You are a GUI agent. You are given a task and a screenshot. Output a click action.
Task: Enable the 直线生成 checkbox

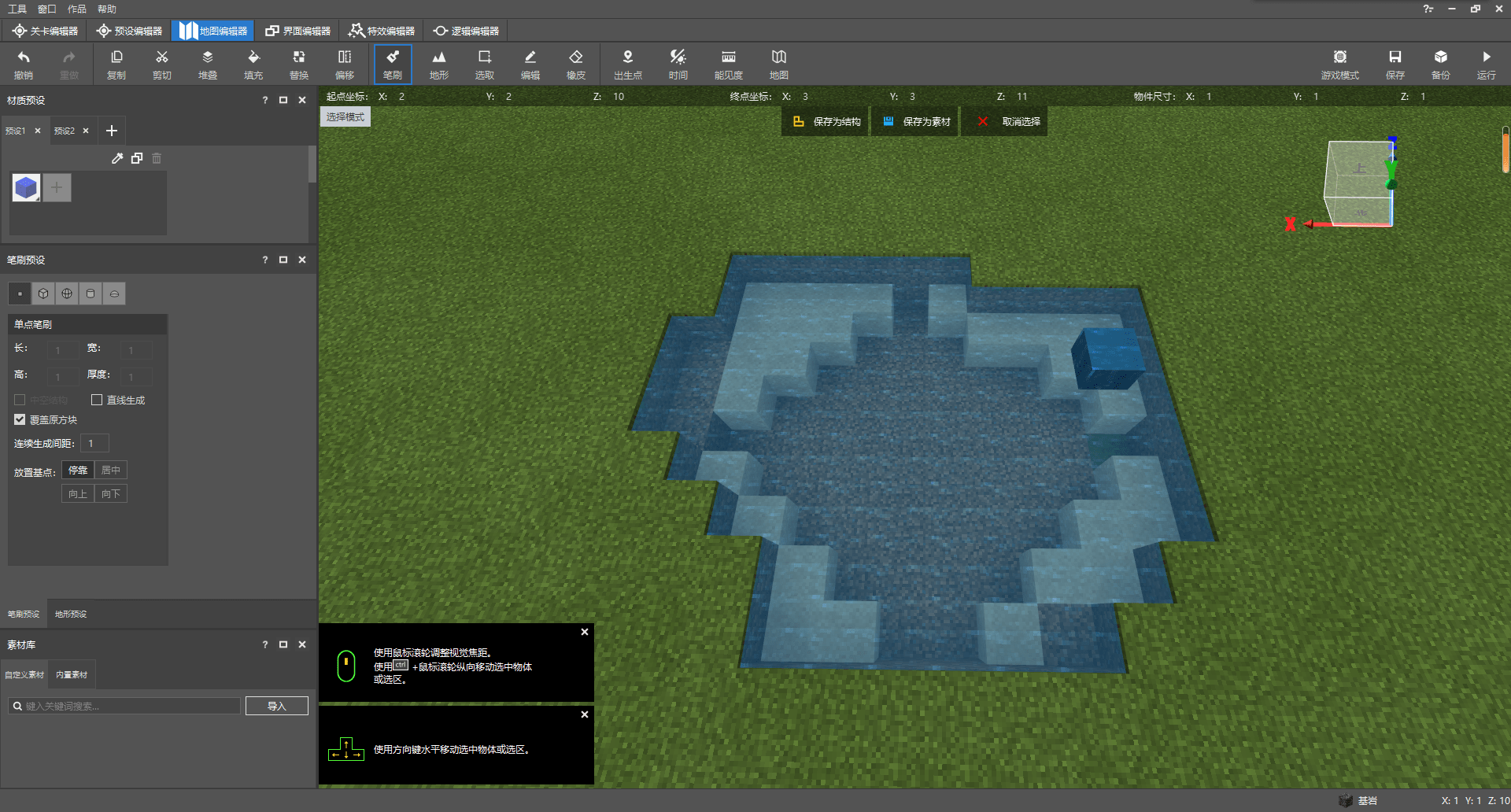point(97,400)
